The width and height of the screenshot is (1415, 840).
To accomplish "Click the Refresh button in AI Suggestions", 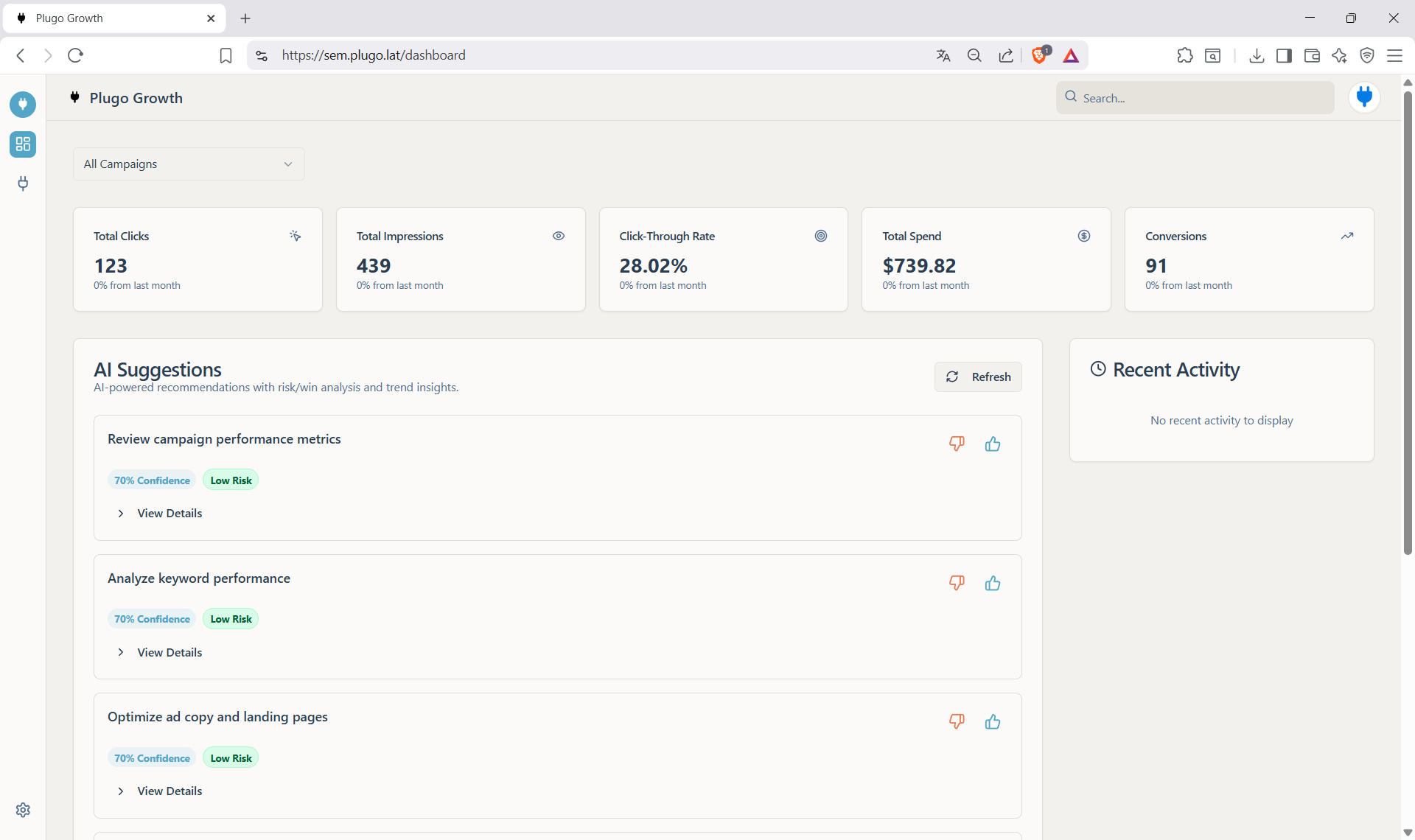I will pyautogui.click(x=977, y=377).
